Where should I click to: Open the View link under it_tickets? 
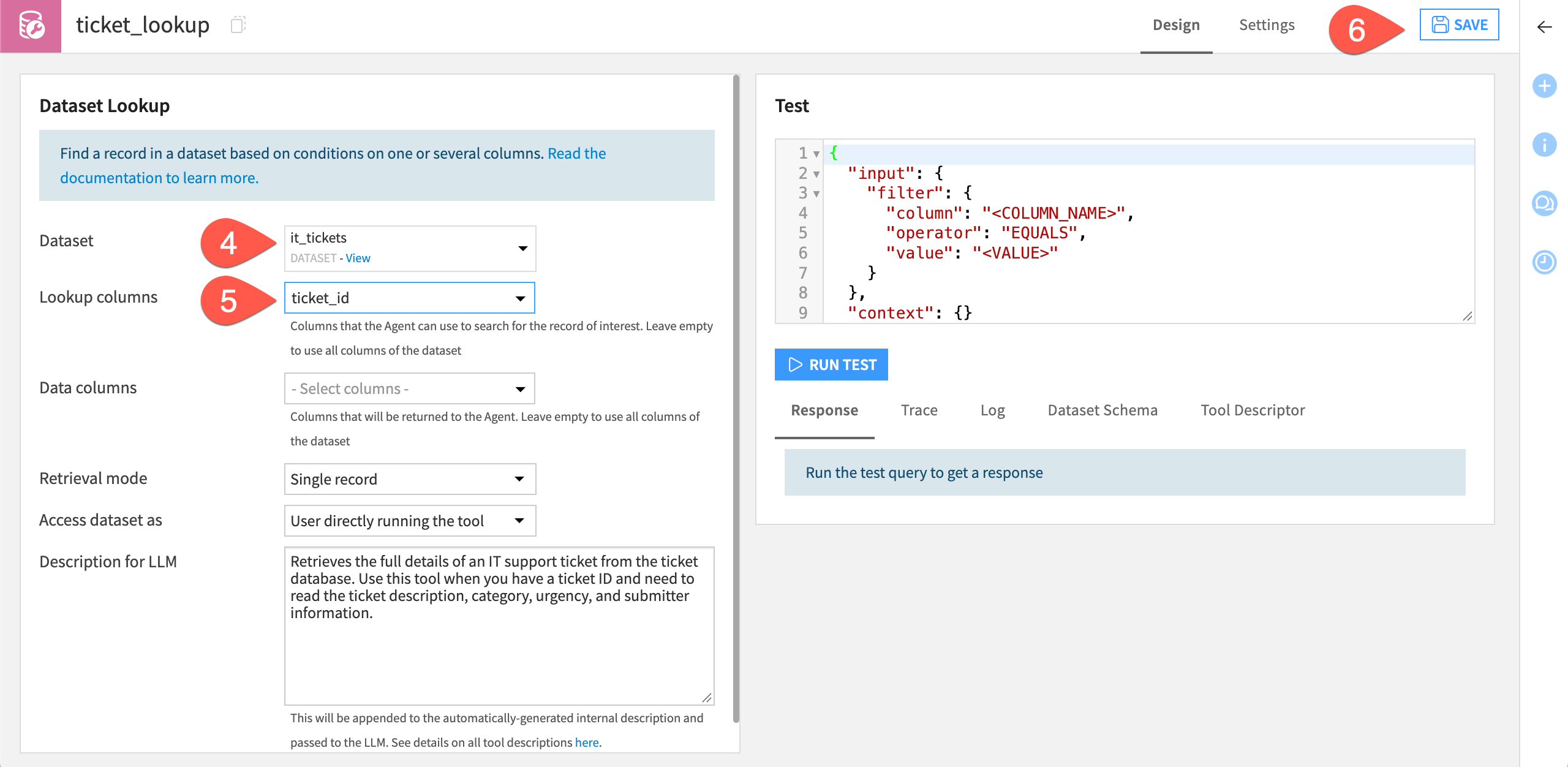(358, 259)
